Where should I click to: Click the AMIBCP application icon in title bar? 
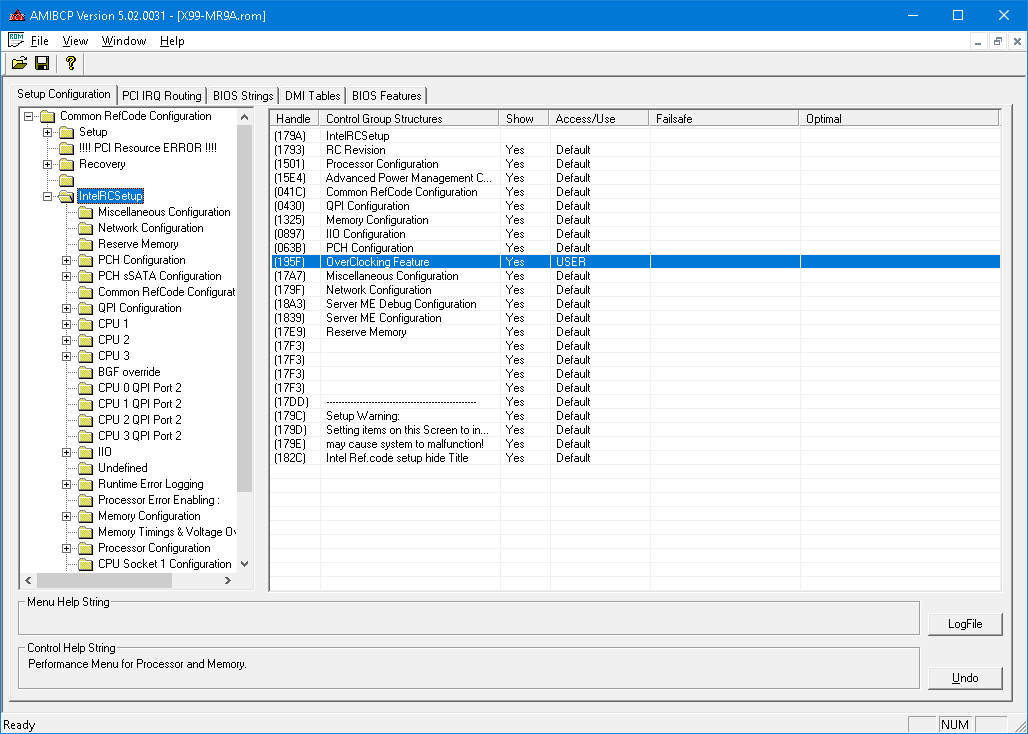(x=16, y=15)
